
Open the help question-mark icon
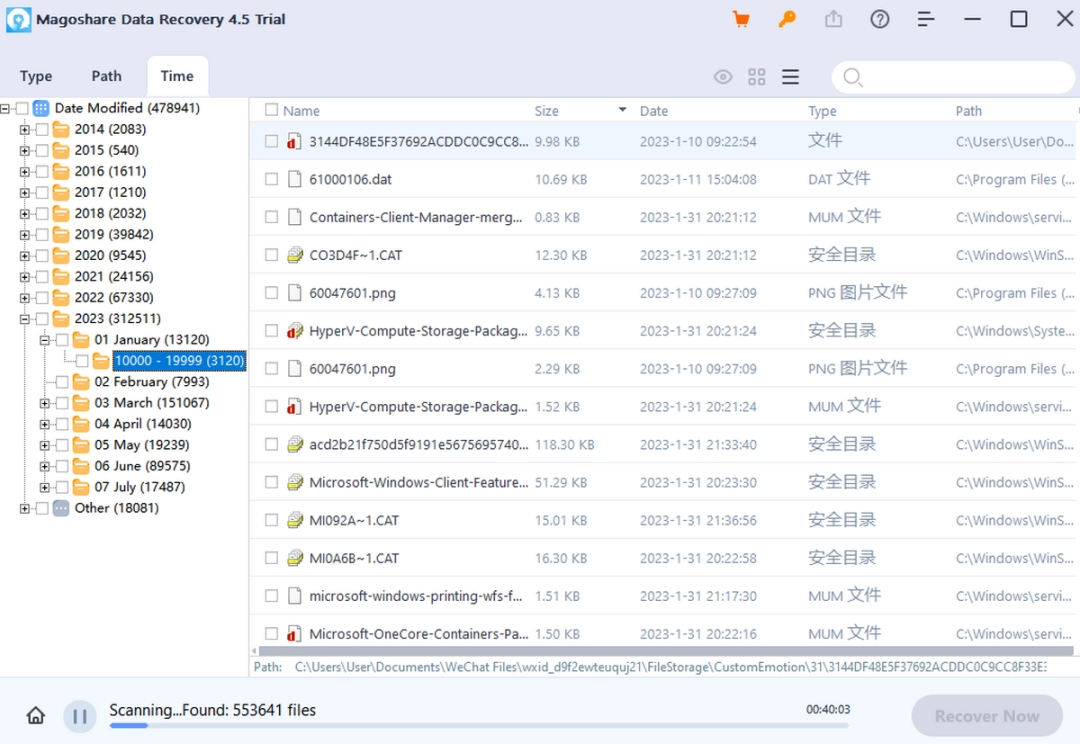click(879, 18)
